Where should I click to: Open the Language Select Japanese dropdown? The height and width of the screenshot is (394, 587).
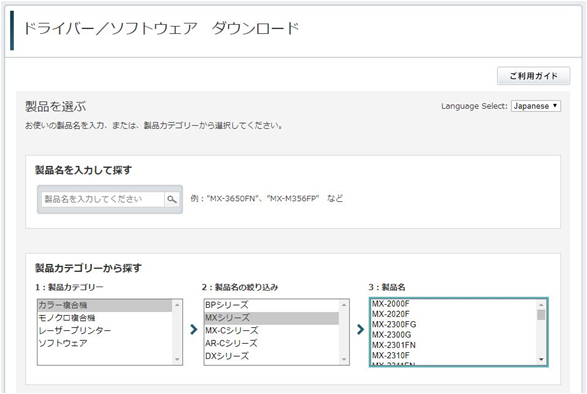[x=536, y=106]
